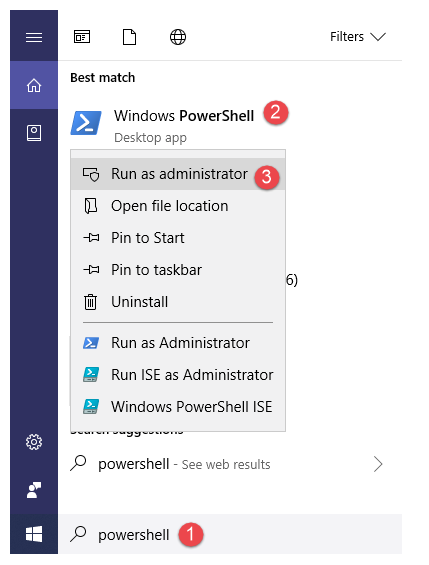Choose Run as administrator with shield icon

[178, 174]
